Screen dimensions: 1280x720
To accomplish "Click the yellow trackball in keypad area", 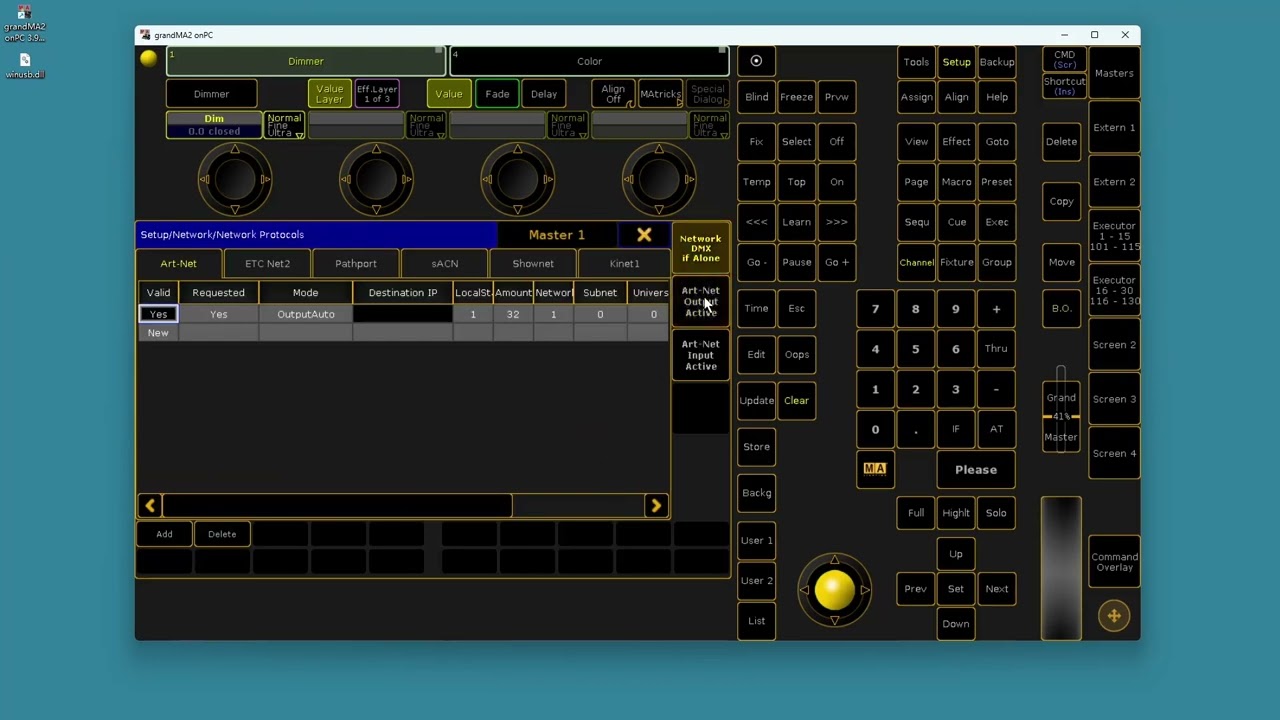I will 834,591.
